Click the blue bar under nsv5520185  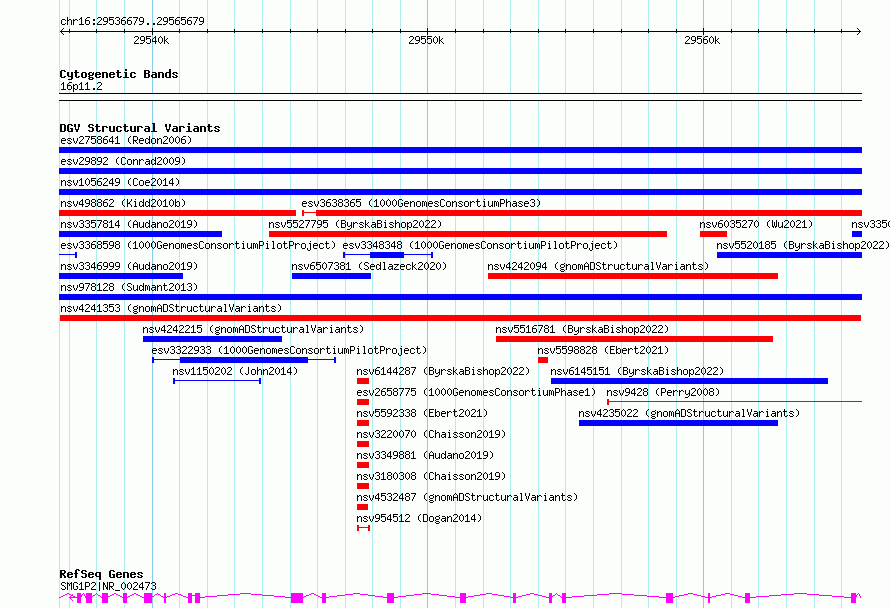(x=790, y=255)
